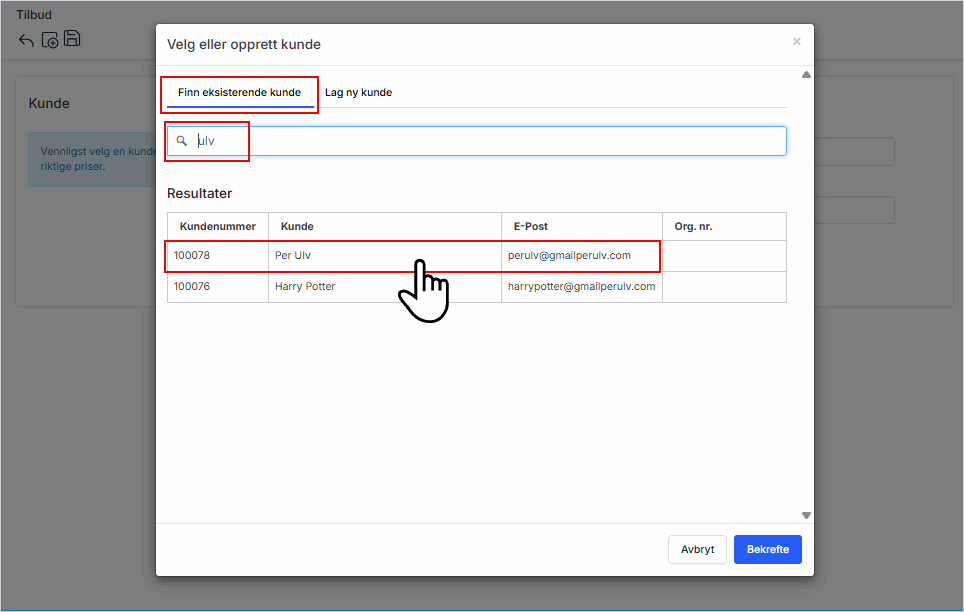Click into the customer search field
Viewport: 964px width, 612px height.
pyautogui.click(x=490, y=141)
